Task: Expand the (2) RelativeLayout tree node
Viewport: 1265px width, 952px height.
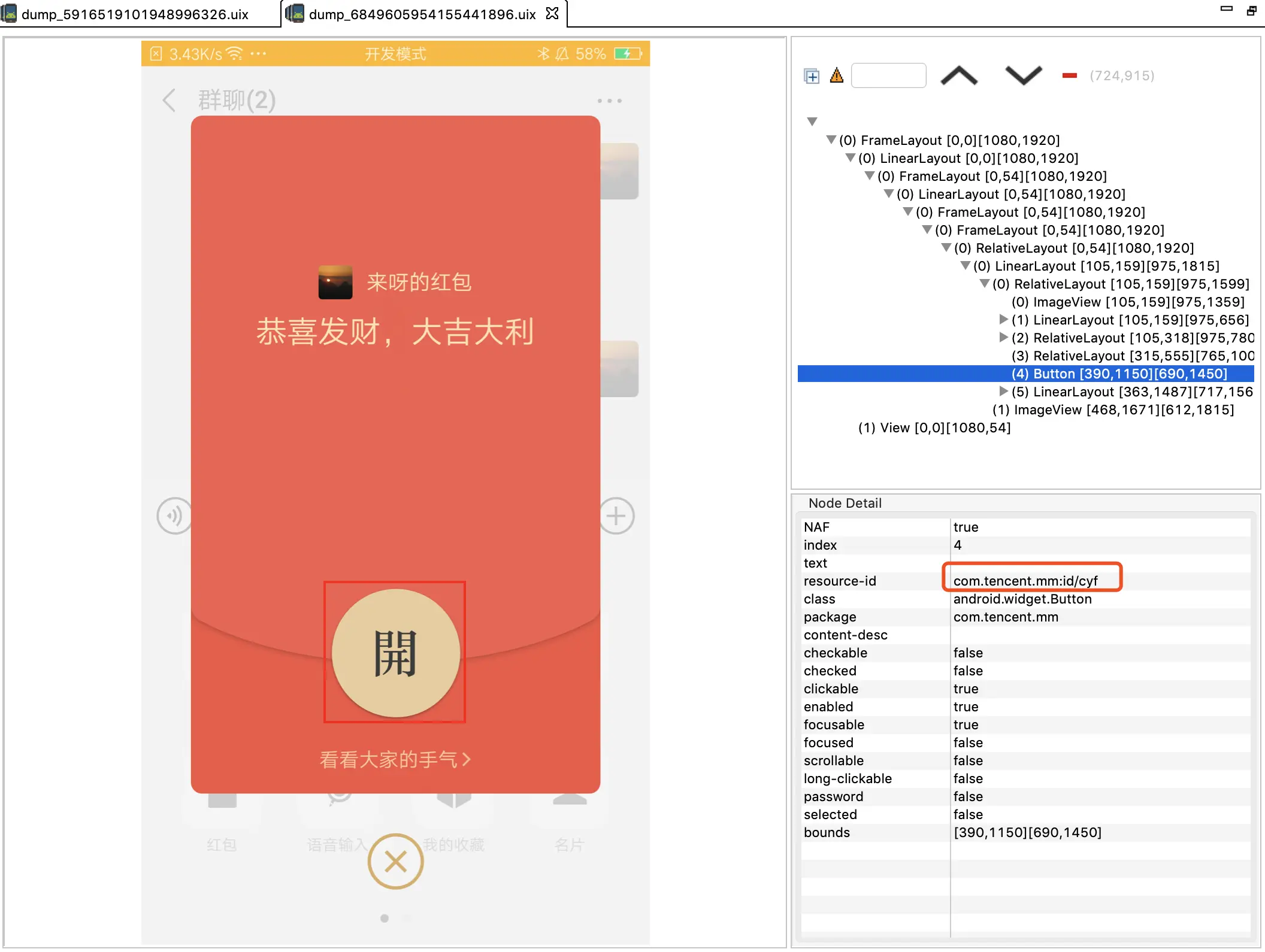Action: point(1004,337)
